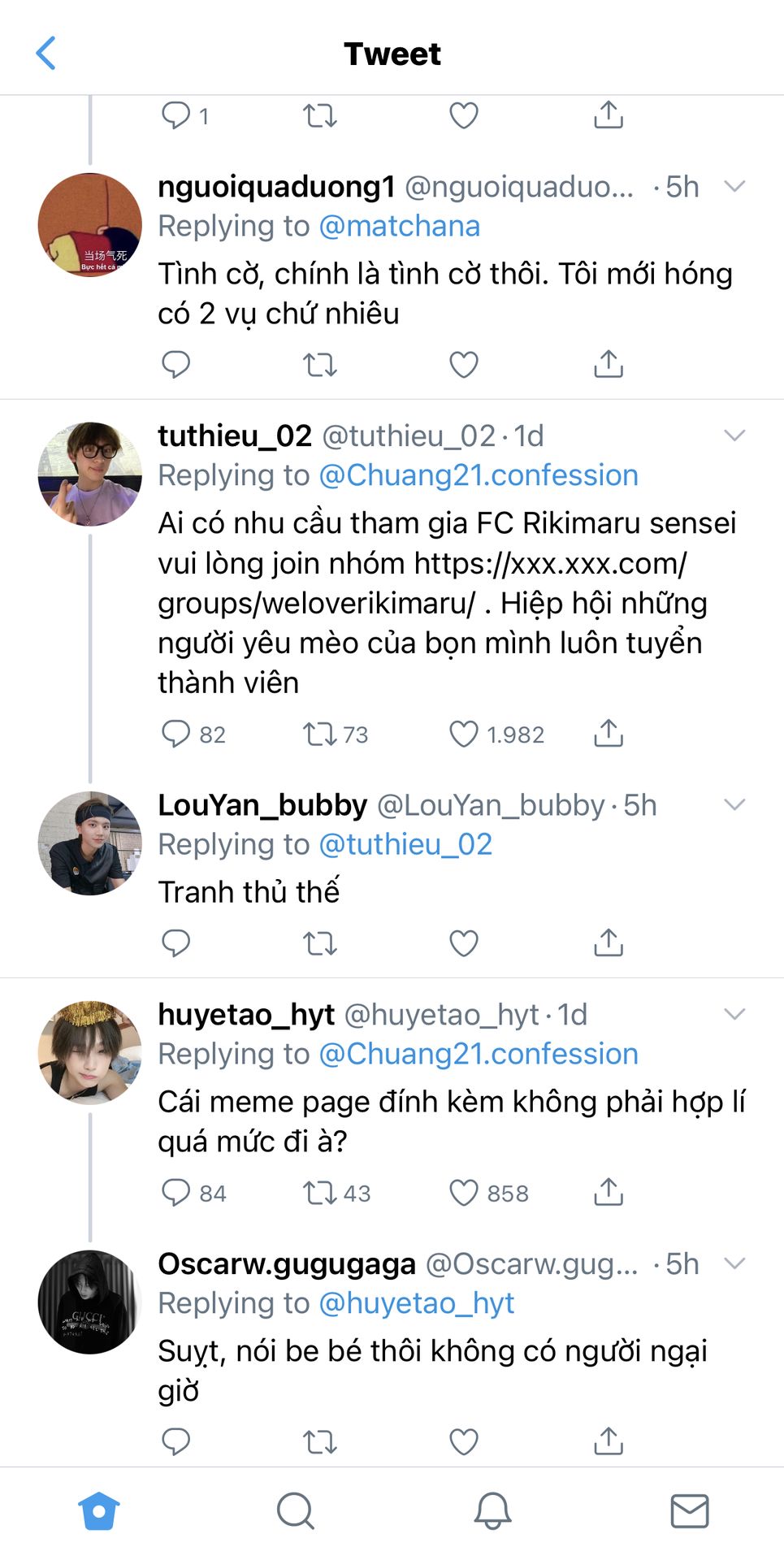
Task: Open options chevron on nguoiquaduong1's tweet
Action: coord(734,187)
